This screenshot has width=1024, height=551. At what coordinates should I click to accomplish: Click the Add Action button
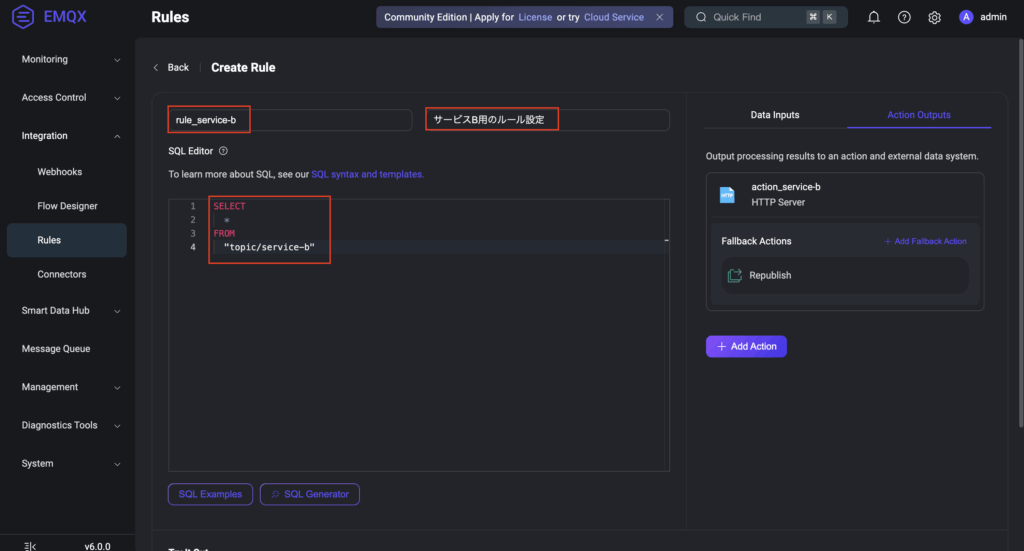(x=746, y=346)
